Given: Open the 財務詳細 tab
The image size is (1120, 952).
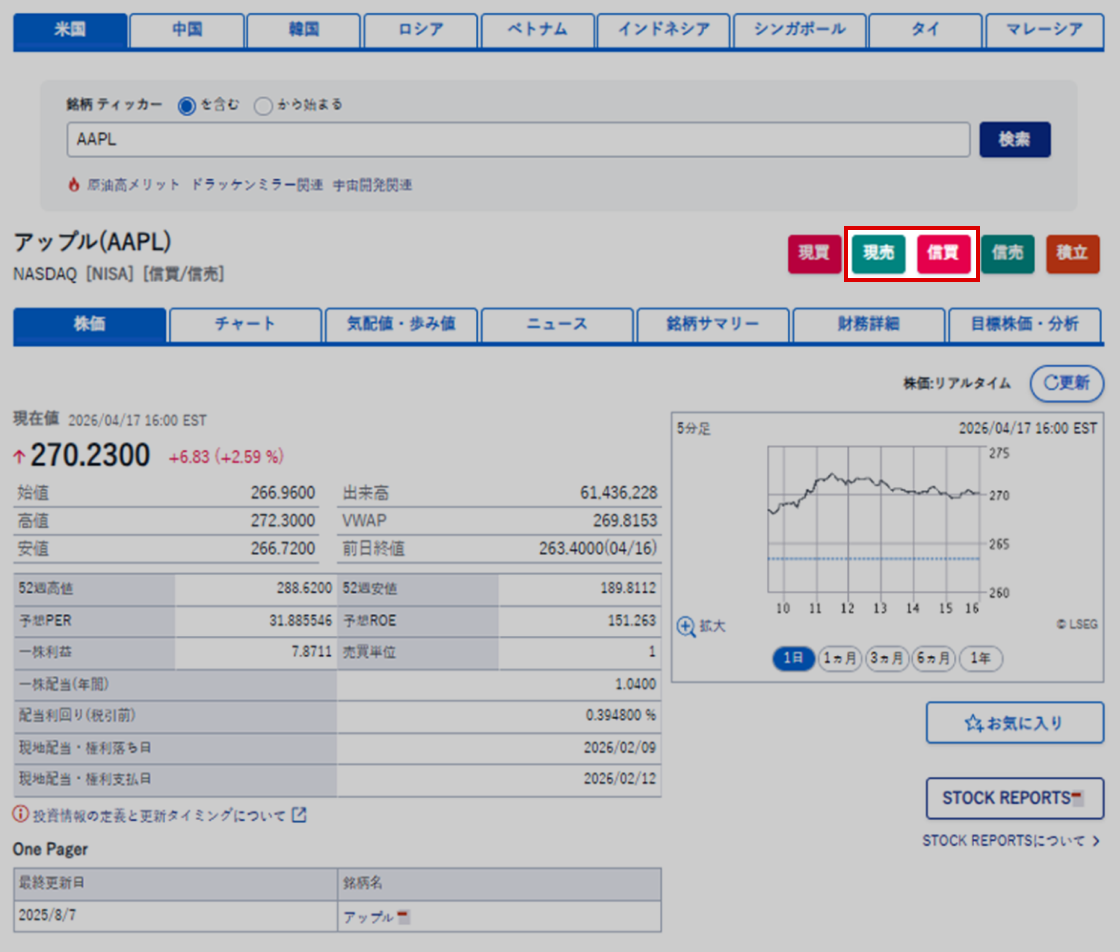Looking at the screenshot, I should point(869,325).
